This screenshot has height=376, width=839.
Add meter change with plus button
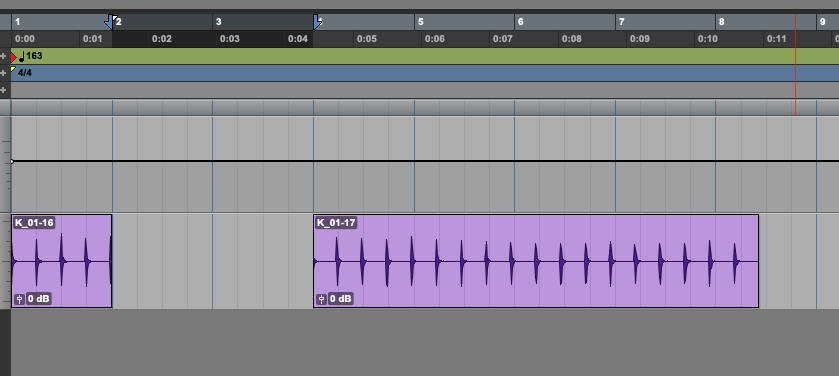(x=4, y=73)
